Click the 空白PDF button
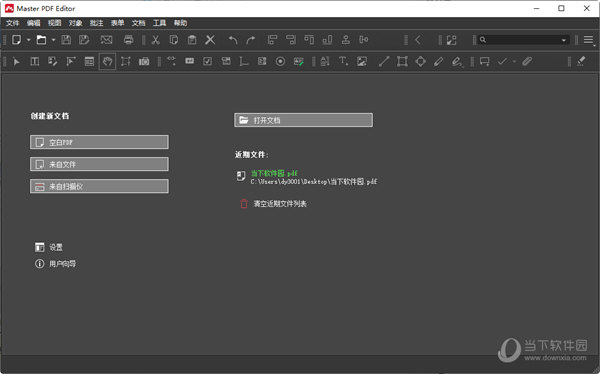This screenshot has height=374, width=600. pos(99,142)
